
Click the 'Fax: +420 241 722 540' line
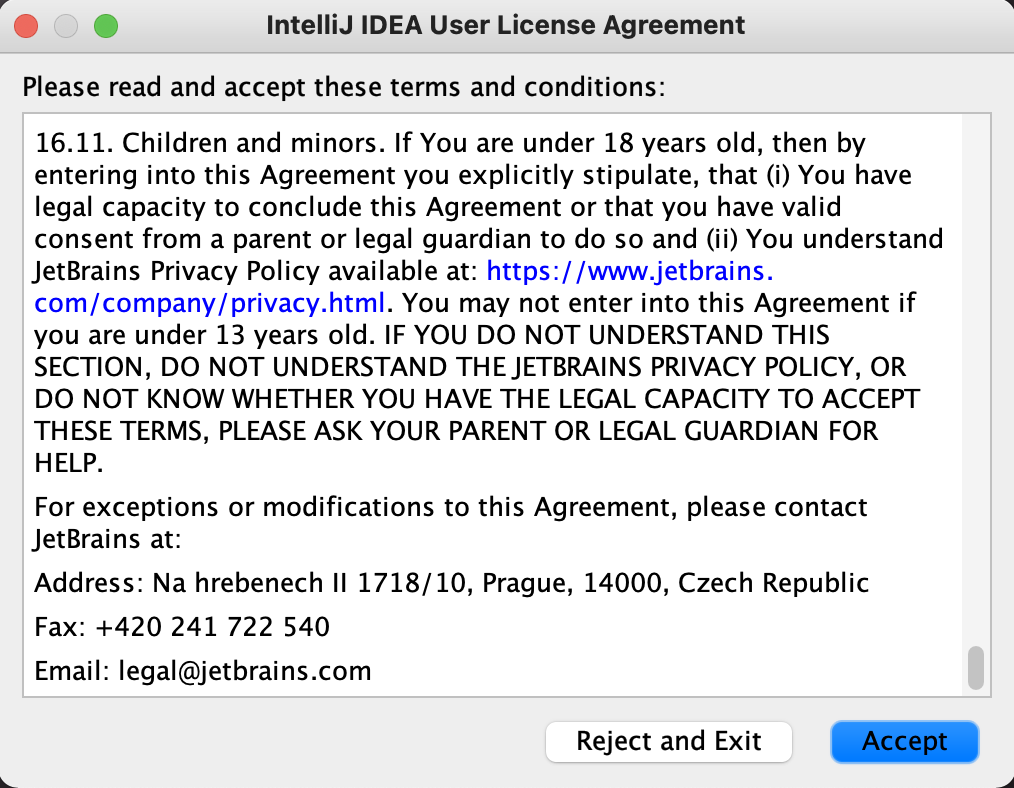pos(182,627)
